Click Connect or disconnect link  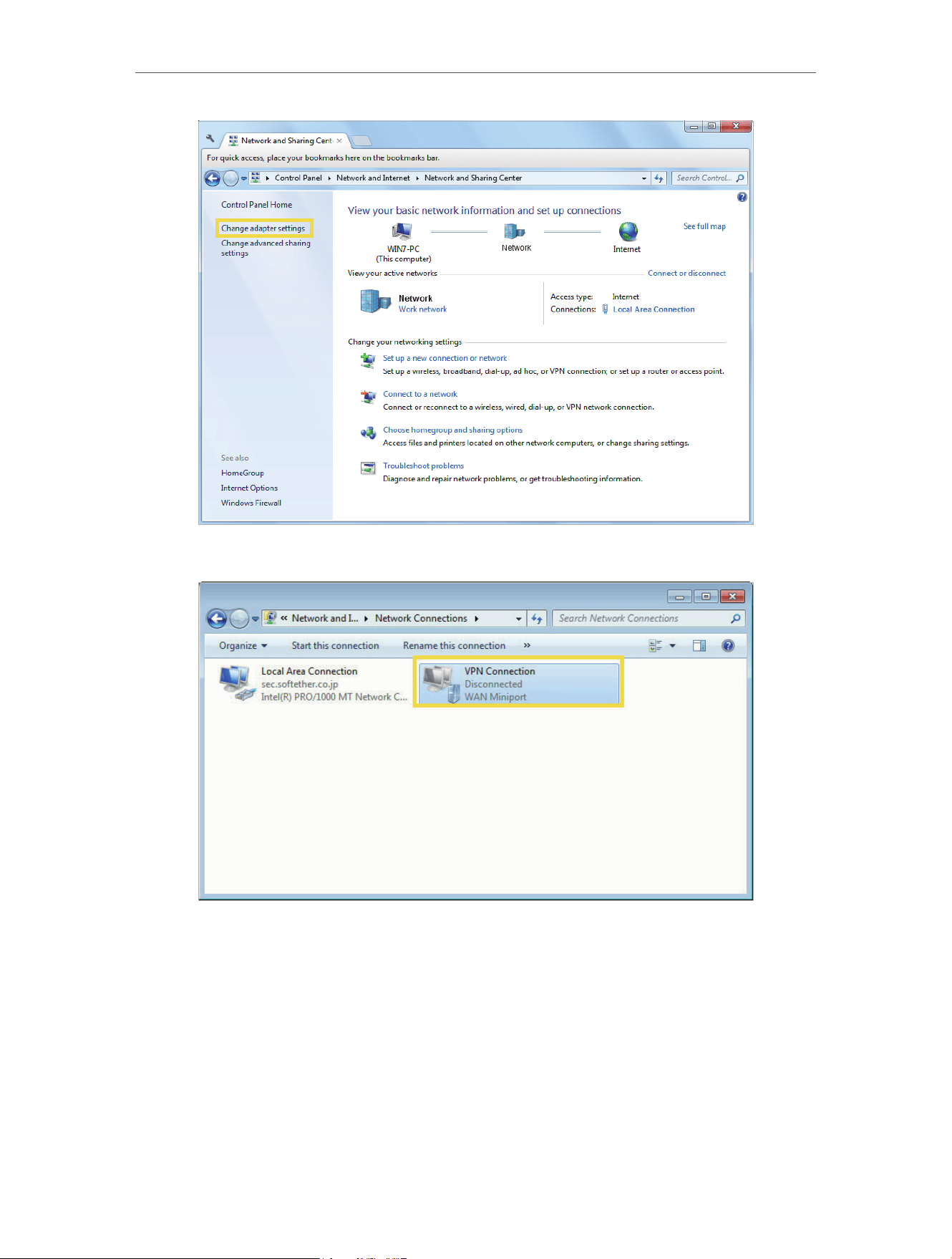coord(686,274)
